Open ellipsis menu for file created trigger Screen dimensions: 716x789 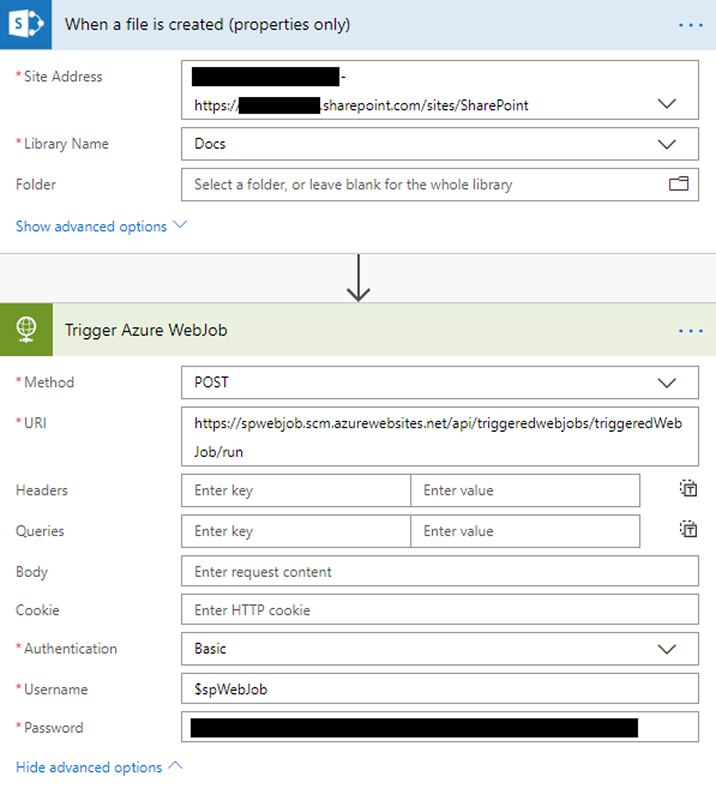click(690, 25)
